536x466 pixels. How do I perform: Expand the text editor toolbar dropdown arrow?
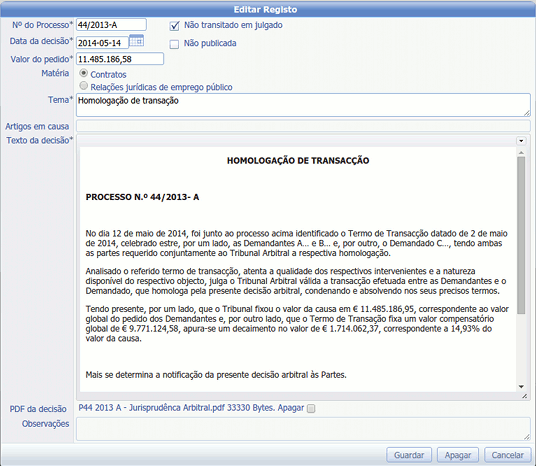(521, 141)
